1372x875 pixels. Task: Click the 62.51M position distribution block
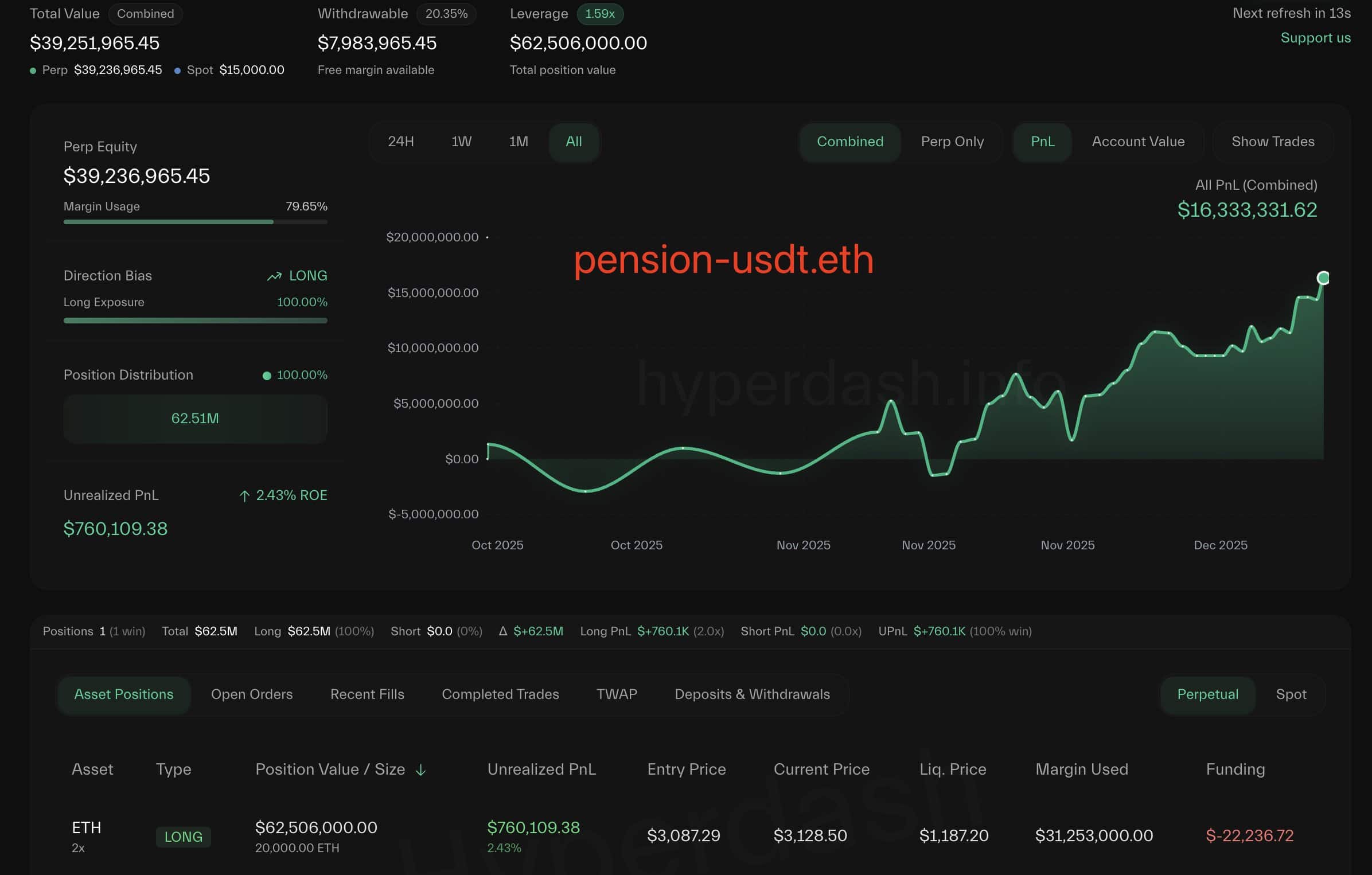tap(195, 419)
